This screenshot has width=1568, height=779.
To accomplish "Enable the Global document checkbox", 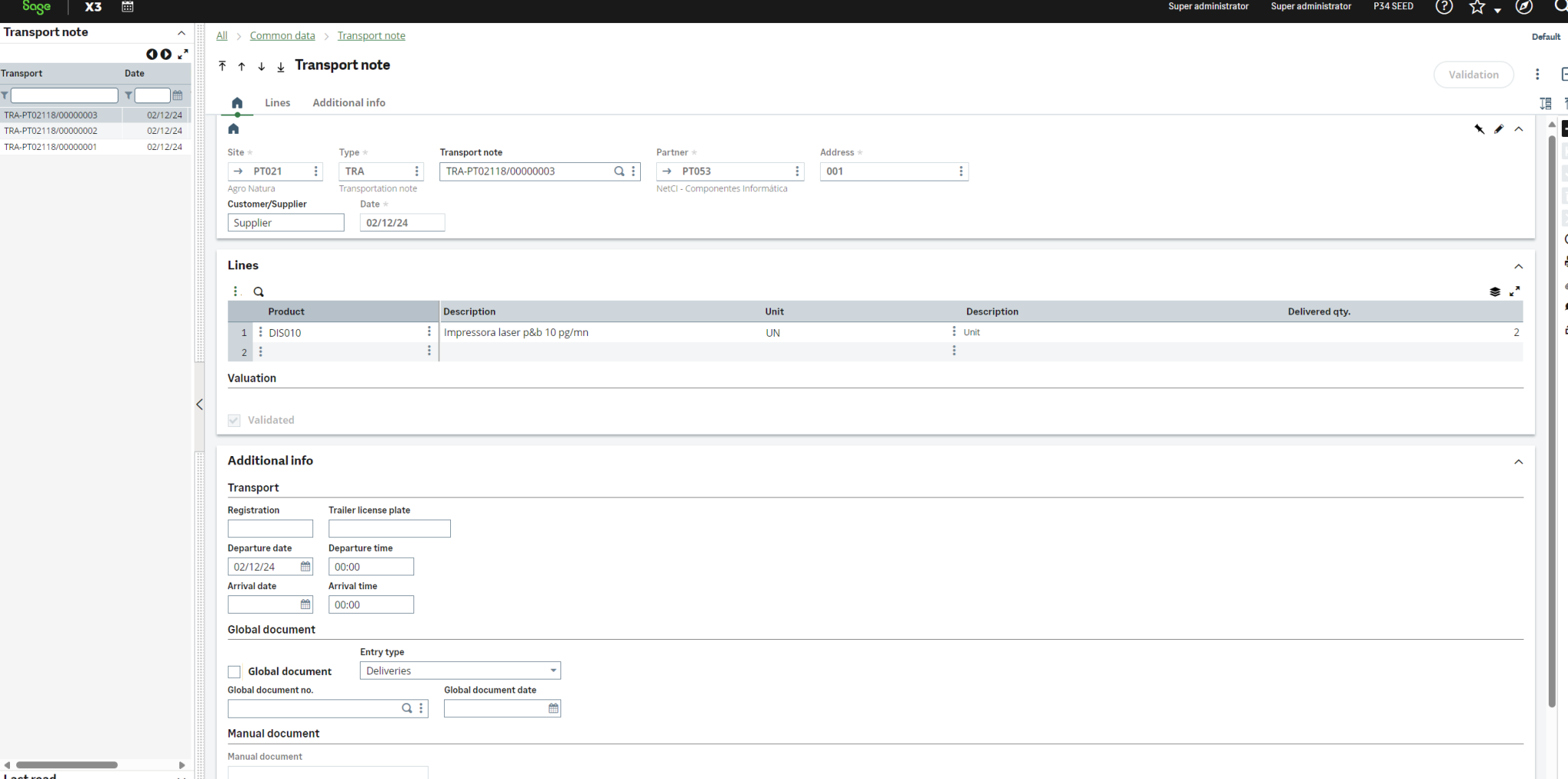I will coord(234,671).
